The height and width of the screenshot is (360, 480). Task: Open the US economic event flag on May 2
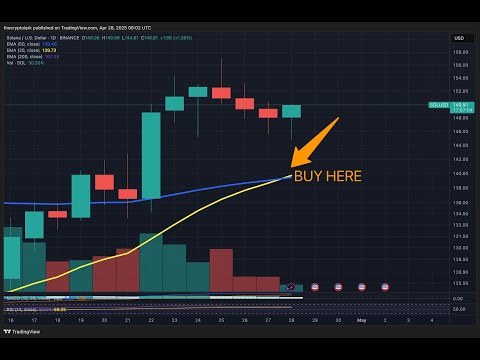(x=385, y=287)
